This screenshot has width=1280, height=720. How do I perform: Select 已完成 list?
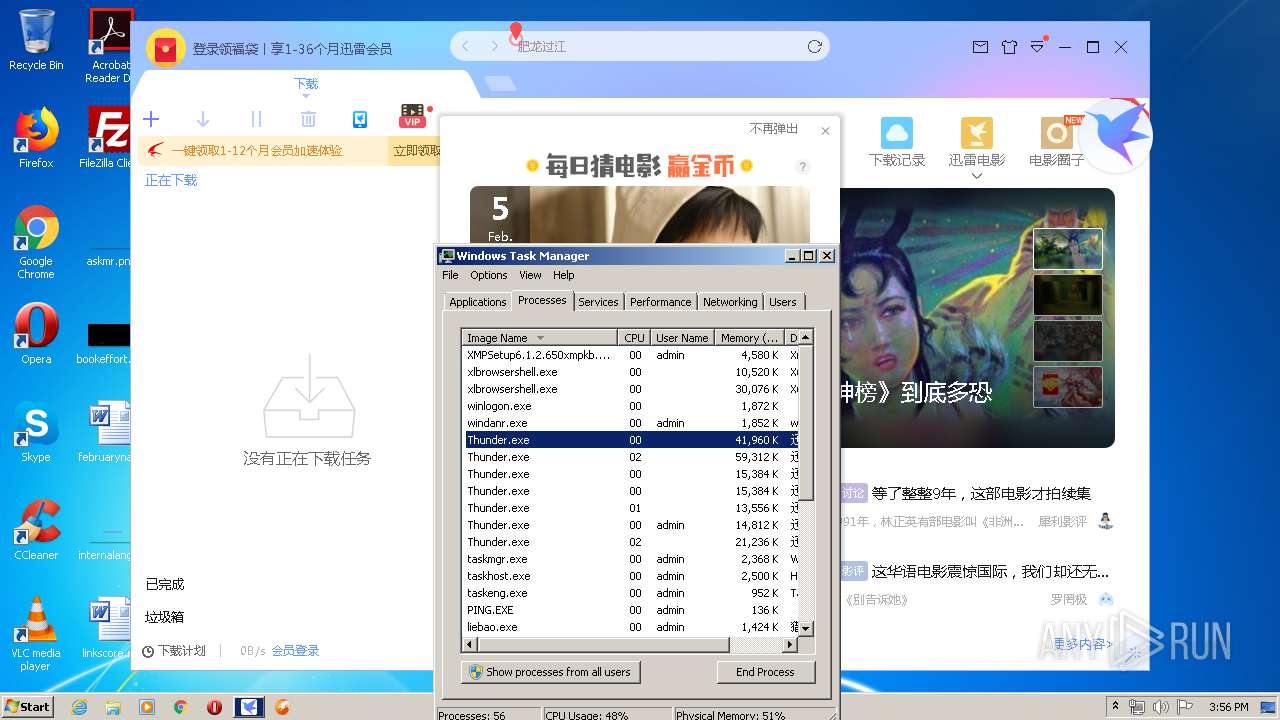165,584
